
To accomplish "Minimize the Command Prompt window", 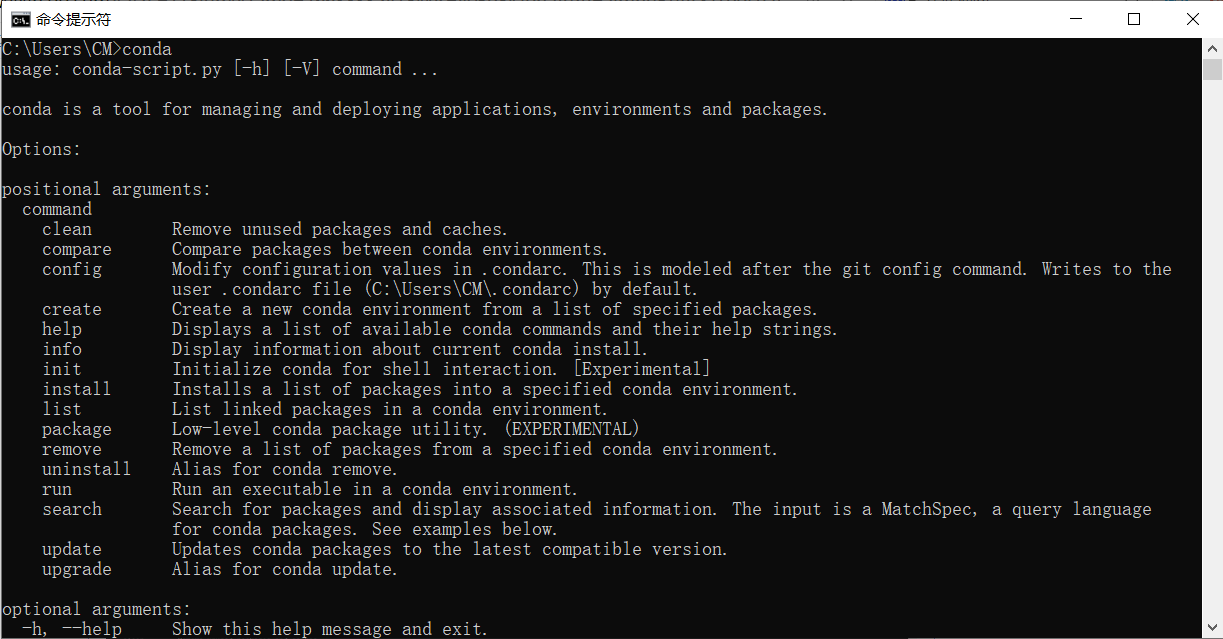I will point(1076,19).
